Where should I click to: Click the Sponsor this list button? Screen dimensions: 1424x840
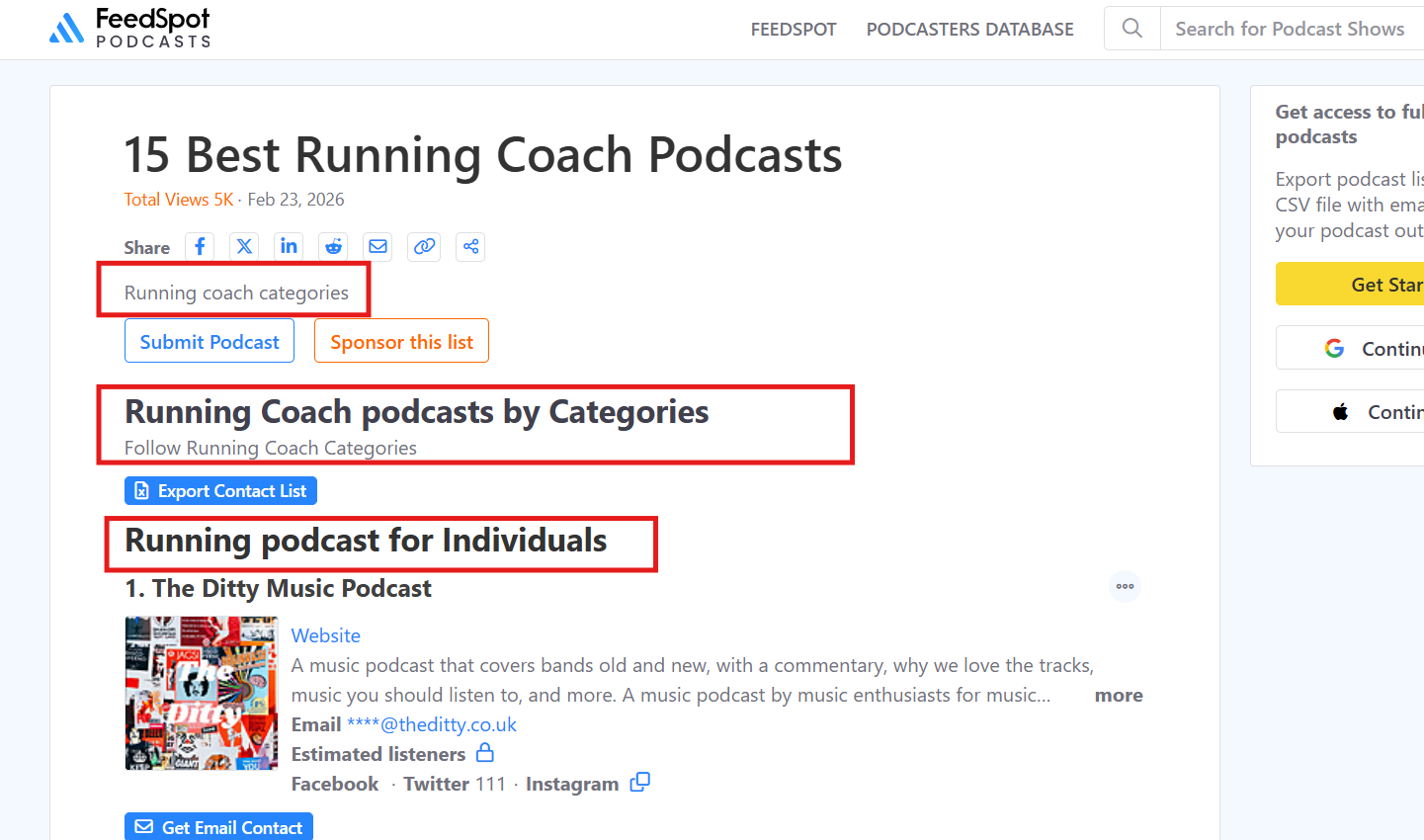(401, 341)
